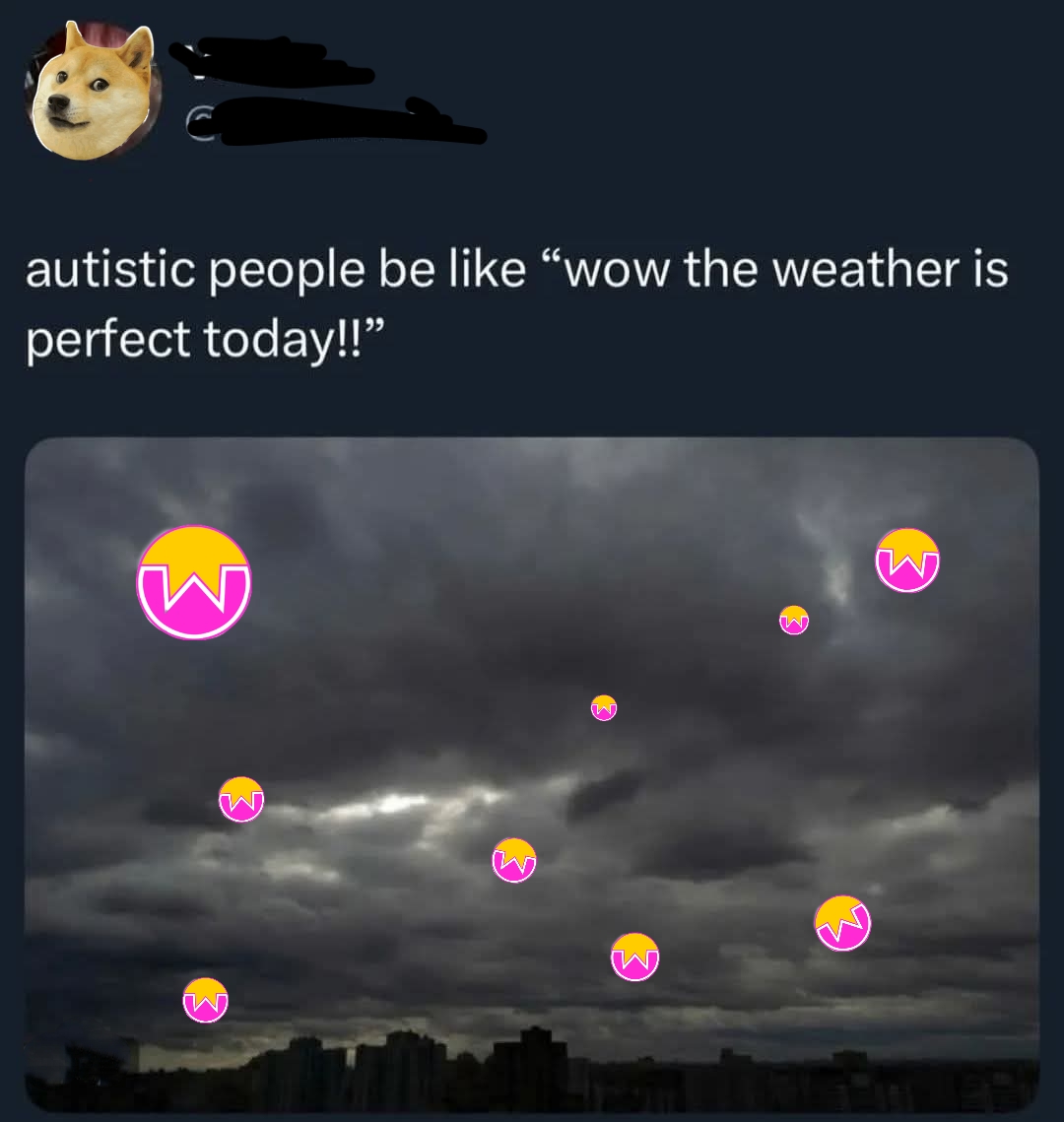Click the phrase "perfect today!!" in the tweet

[x=205, y=339]
